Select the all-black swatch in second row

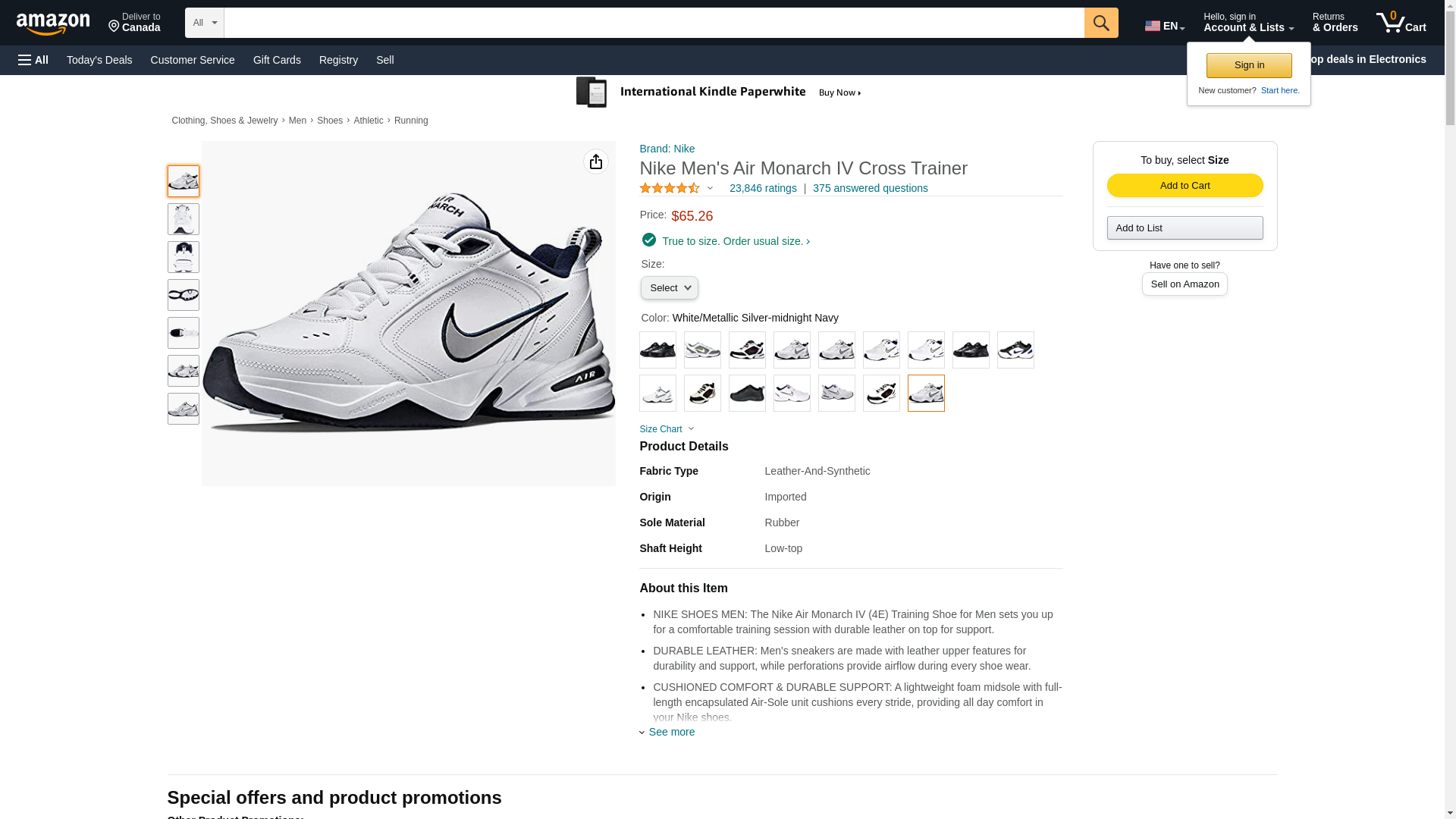pos(747,393)
